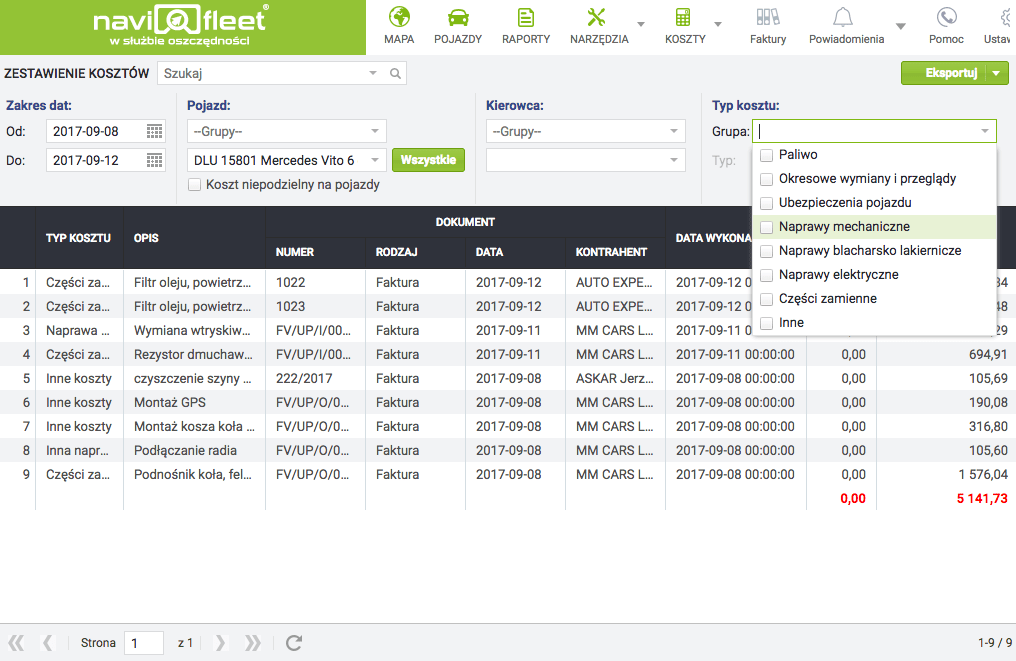Click the Od date field
Image resolution: width=1016 pixels, height=661 pixels.
point(96,132)
